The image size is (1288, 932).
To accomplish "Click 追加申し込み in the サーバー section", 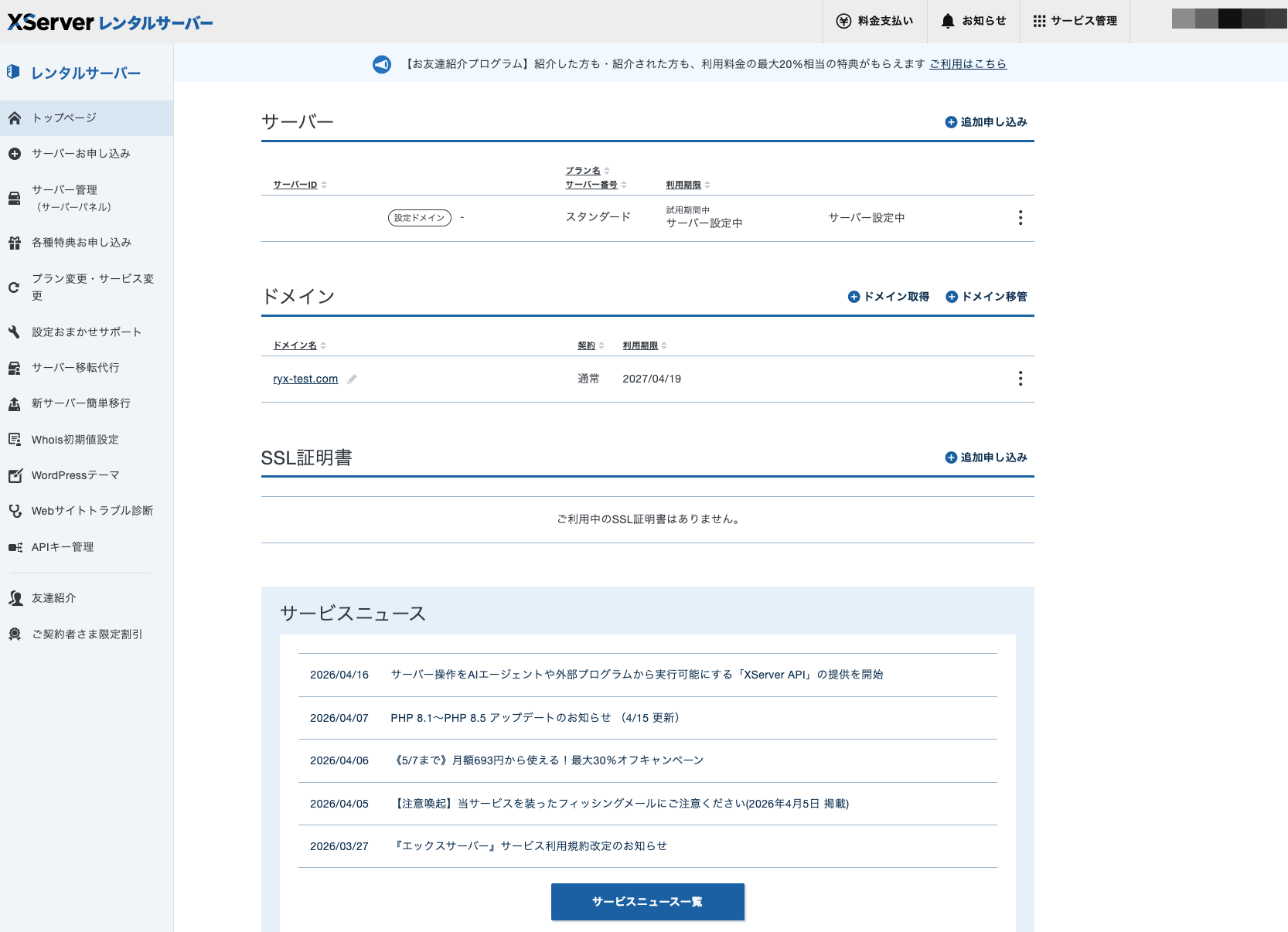I will (986, 122).
